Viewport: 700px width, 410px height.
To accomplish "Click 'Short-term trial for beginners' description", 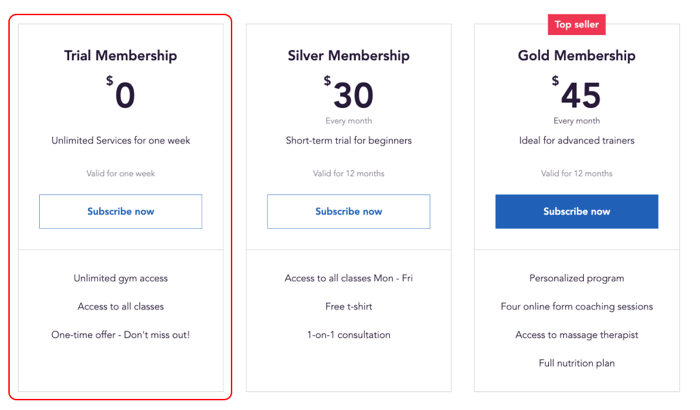I will [x=349, y=140].
